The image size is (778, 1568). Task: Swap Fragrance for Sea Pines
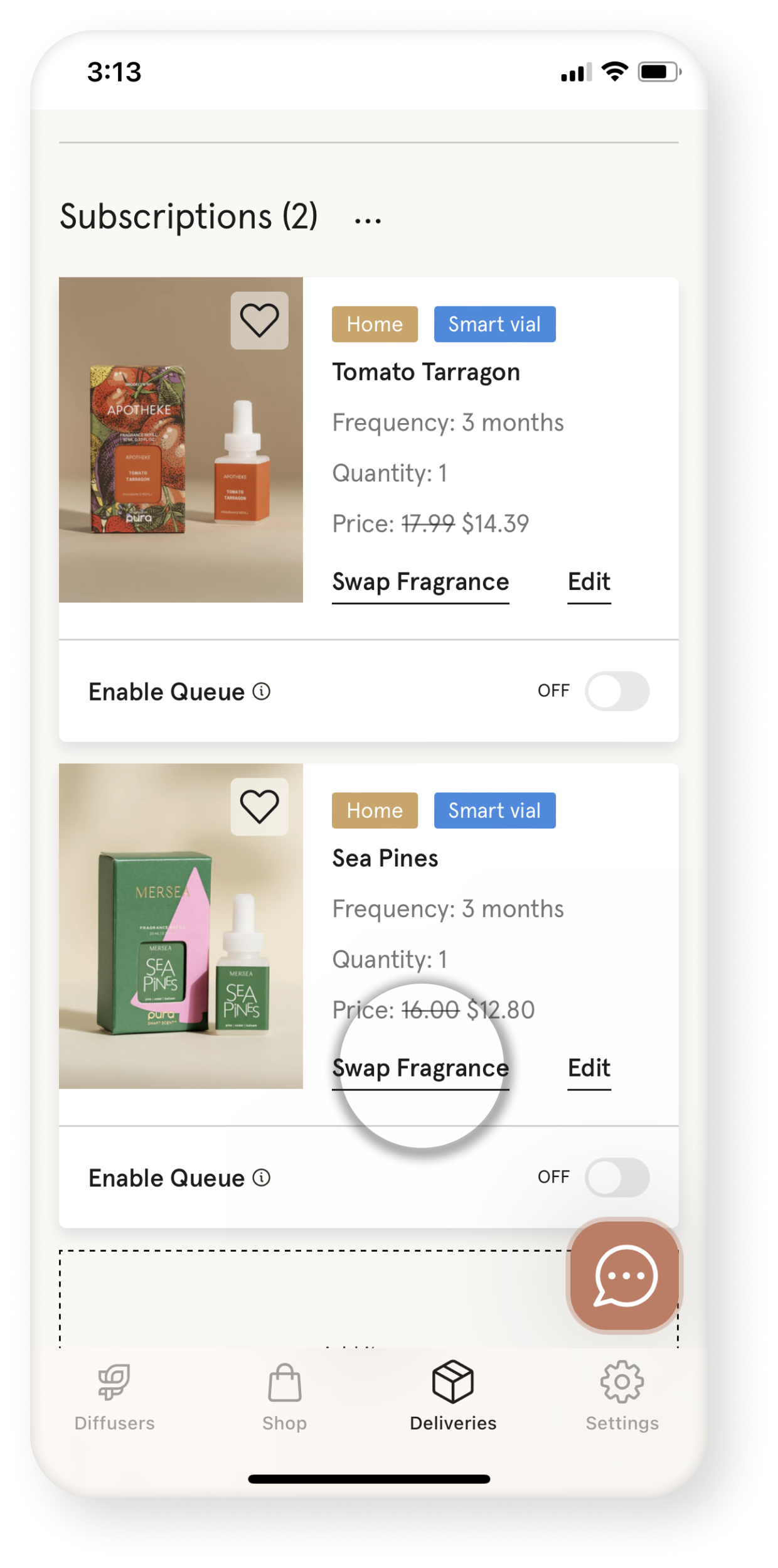[420, 1070]
